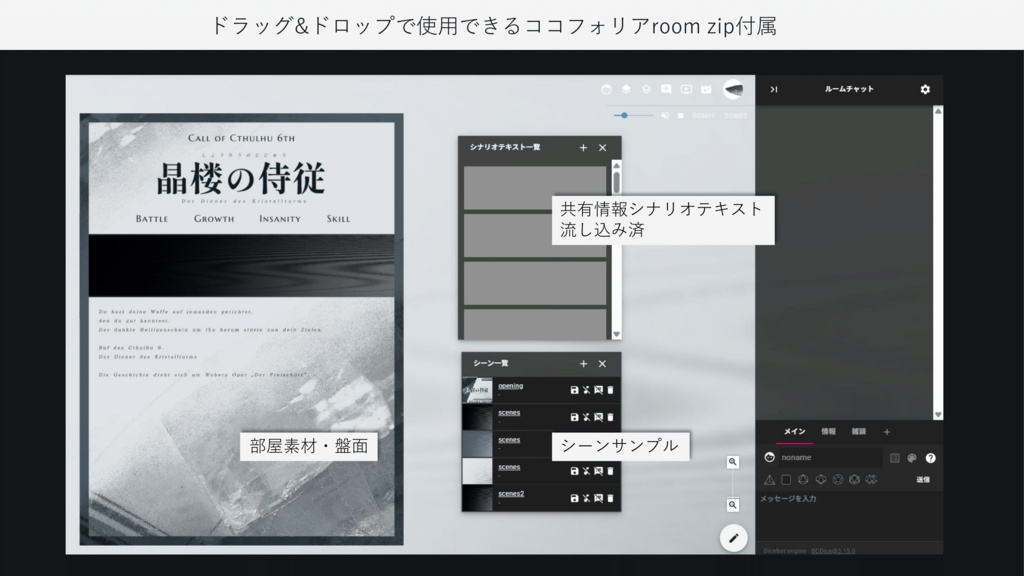Select the 晶楼の侍従 cover image on board
Image resolution: width=1024 pixels, height=576 pixels.
(242, 329)
